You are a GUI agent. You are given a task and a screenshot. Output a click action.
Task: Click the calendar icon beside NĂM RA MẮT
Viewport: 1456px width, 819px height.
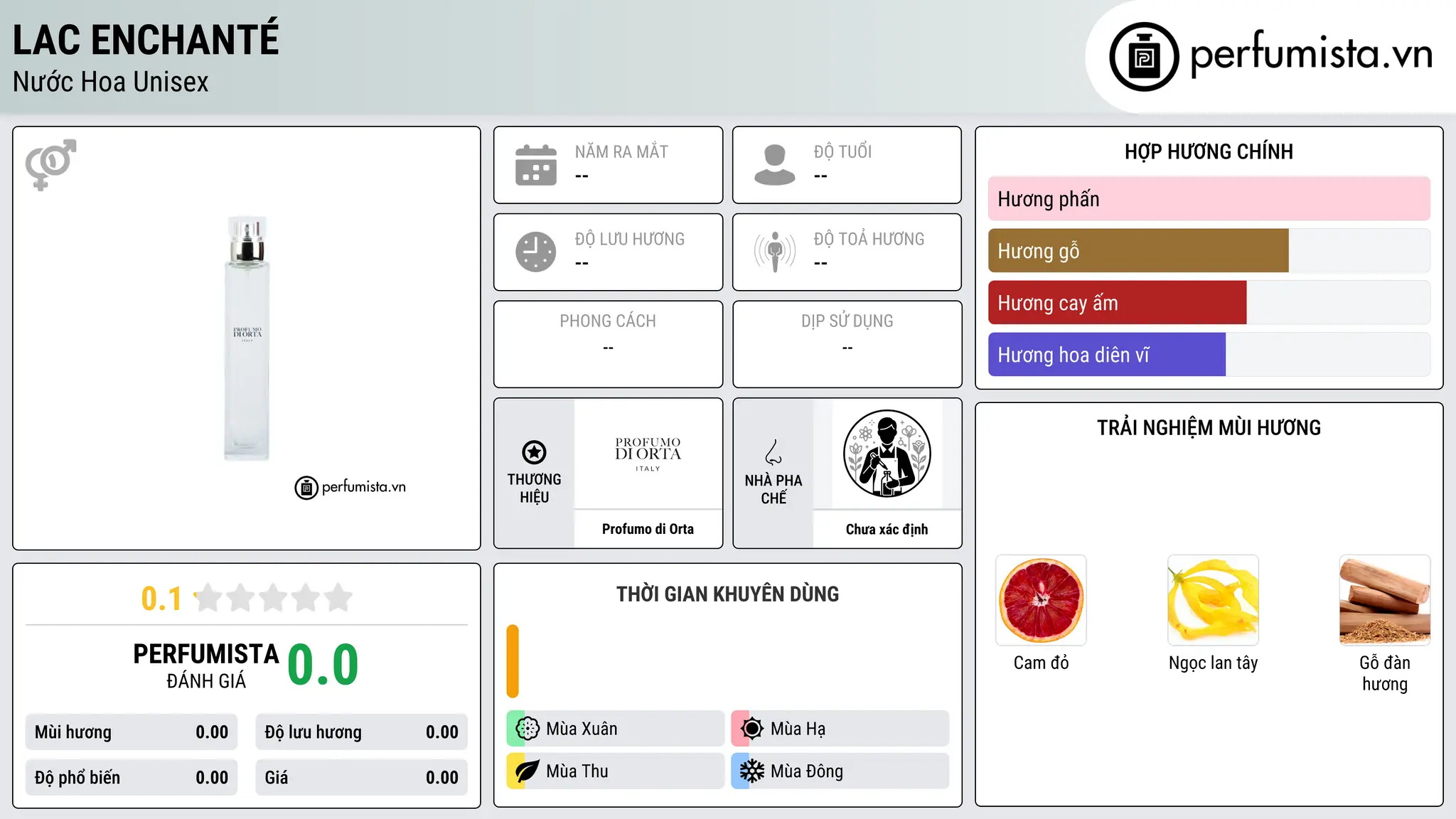coord(536,165)
